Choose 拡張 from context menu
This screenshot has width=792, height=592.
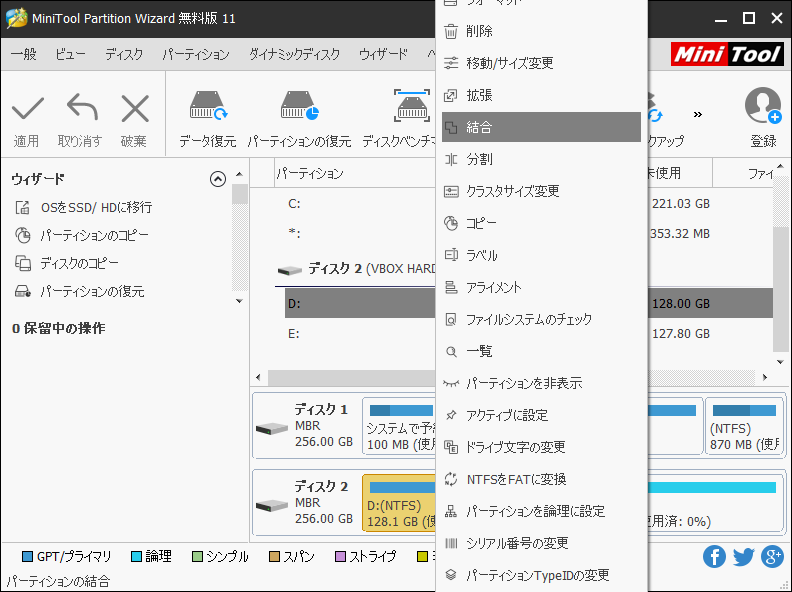click(541, 95)
